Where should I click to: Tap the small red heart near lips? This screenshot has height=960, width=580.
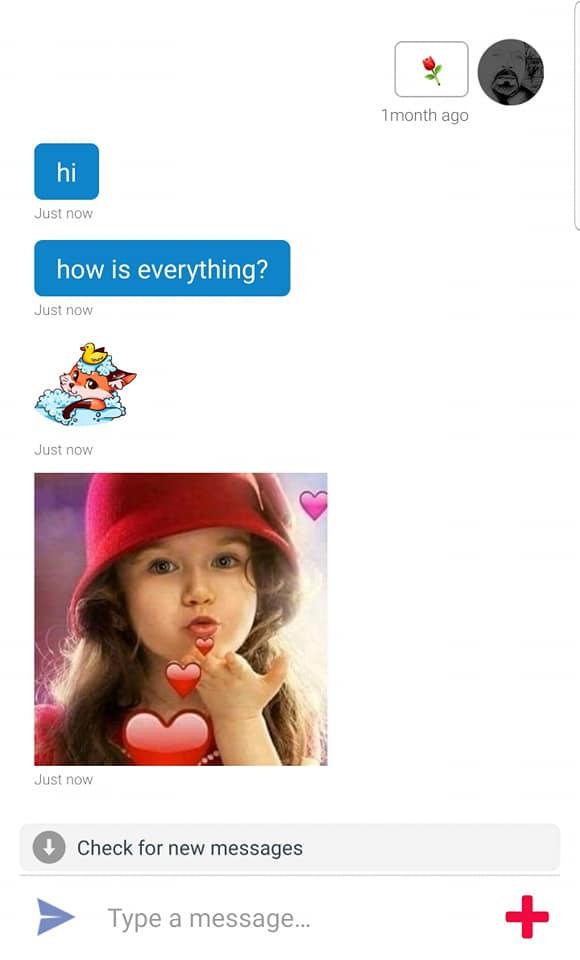pyautogui.click(x=205, y=645)
